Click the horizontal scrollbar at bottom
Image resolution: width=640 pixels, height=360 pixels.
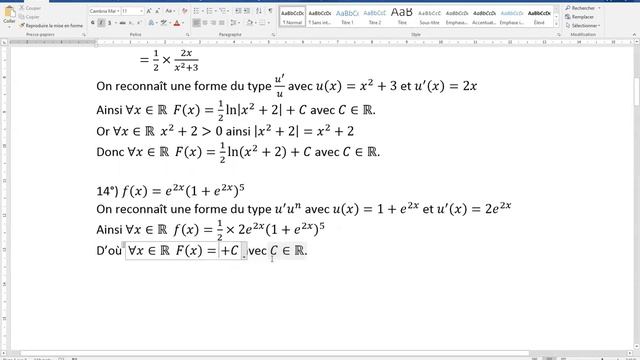(x=274, y=353)
